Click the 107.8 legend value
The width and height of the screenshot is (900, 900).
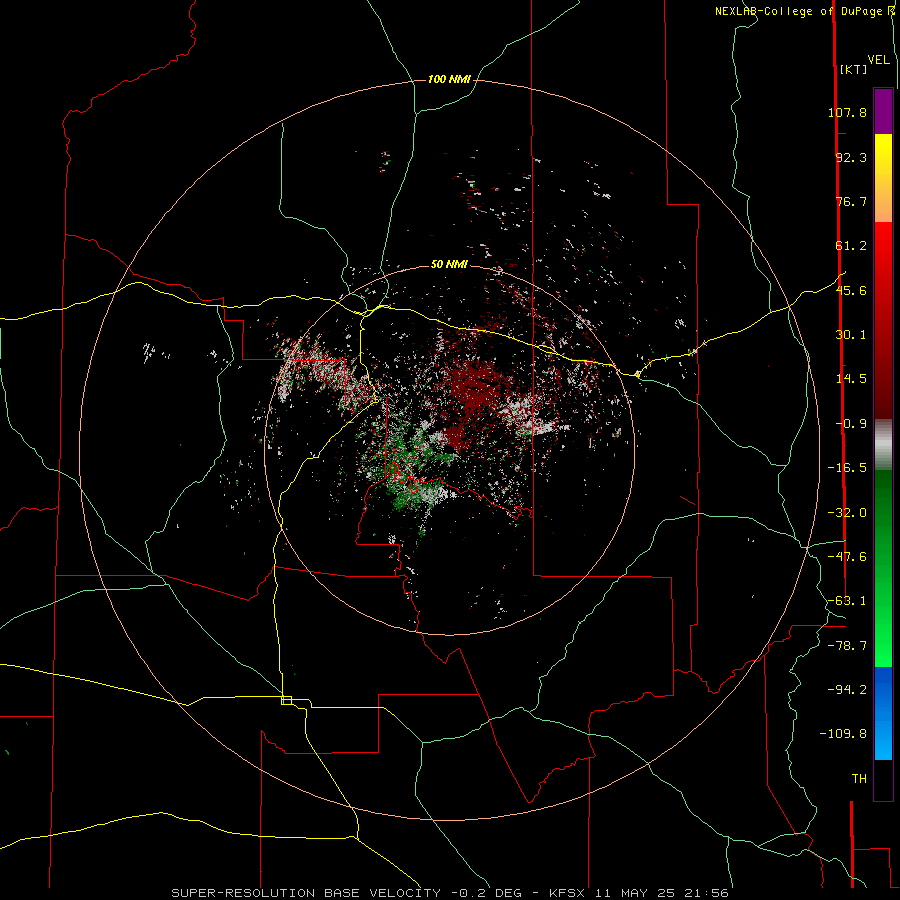[x=847, y=112]
